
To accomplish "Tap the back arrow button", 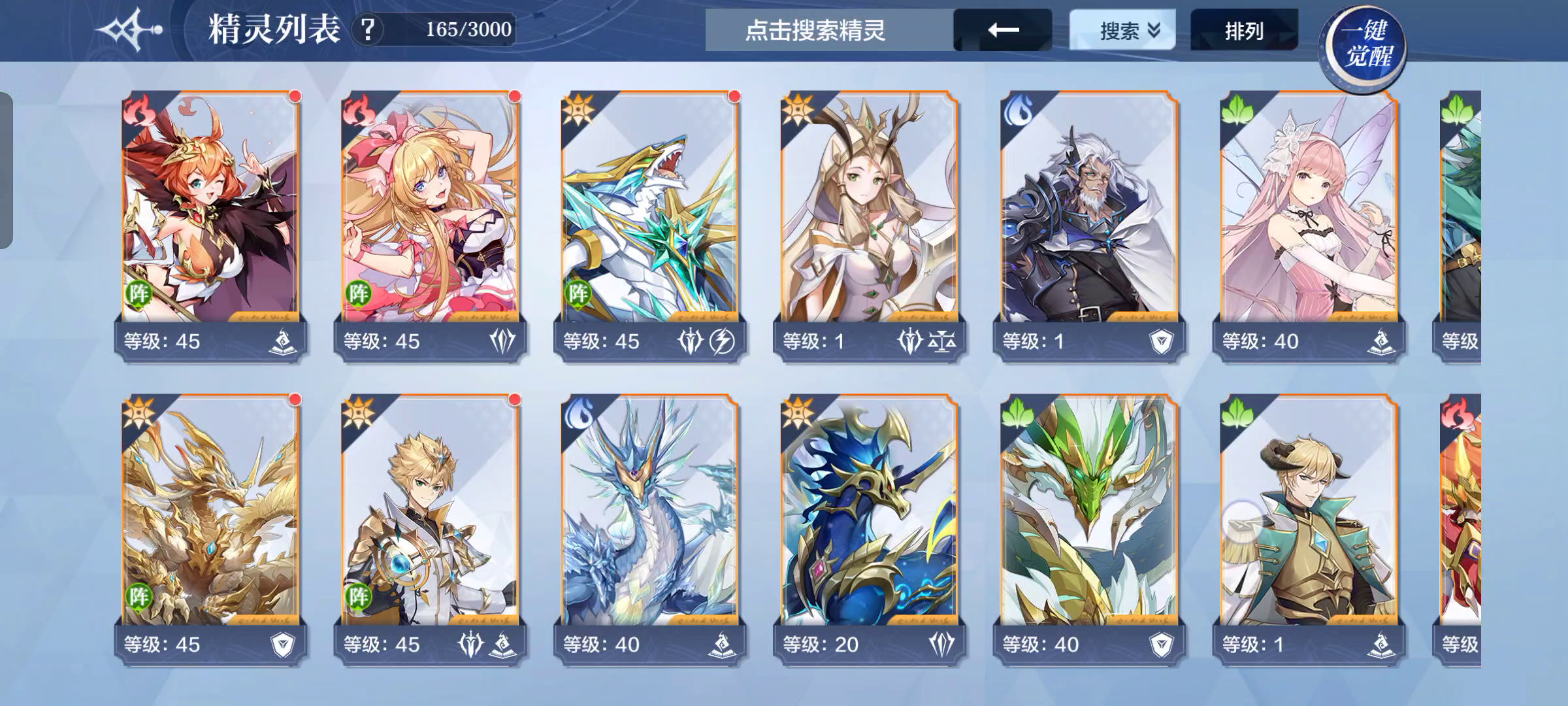I will pos(1003,30).
